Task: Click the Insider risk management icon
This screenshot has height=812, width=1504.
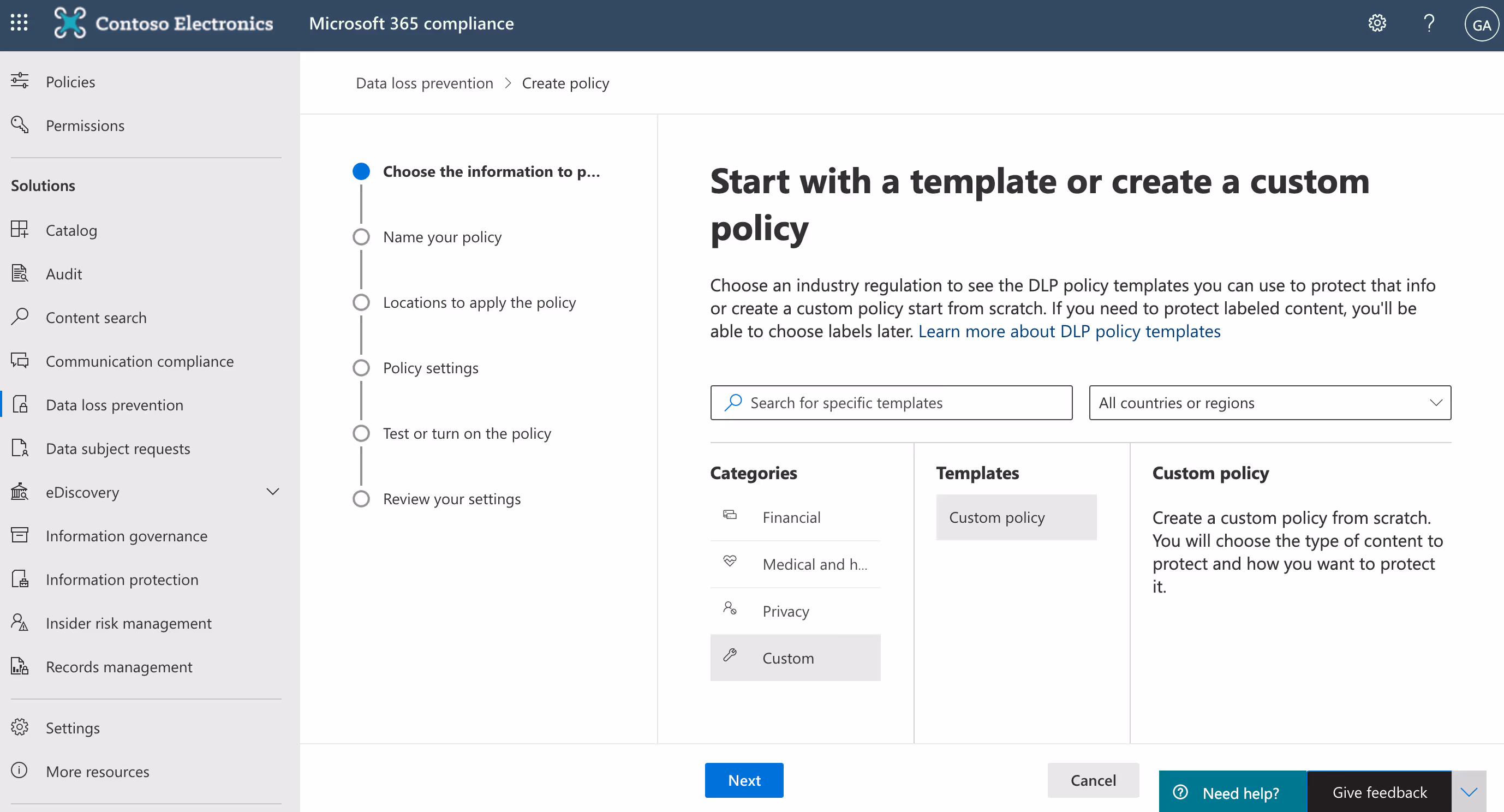Action: click(x=19, y=622)
